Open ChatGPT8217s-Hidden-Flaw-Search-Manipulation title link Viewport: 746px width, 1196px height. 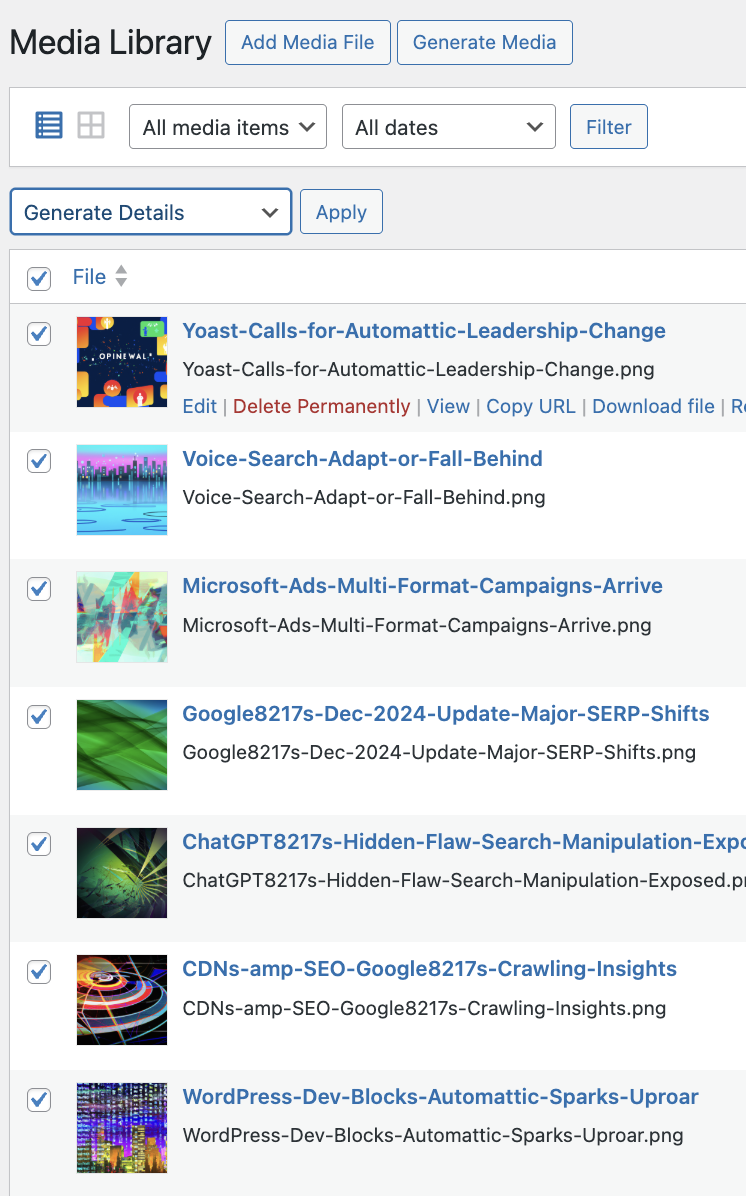(464, 841)
